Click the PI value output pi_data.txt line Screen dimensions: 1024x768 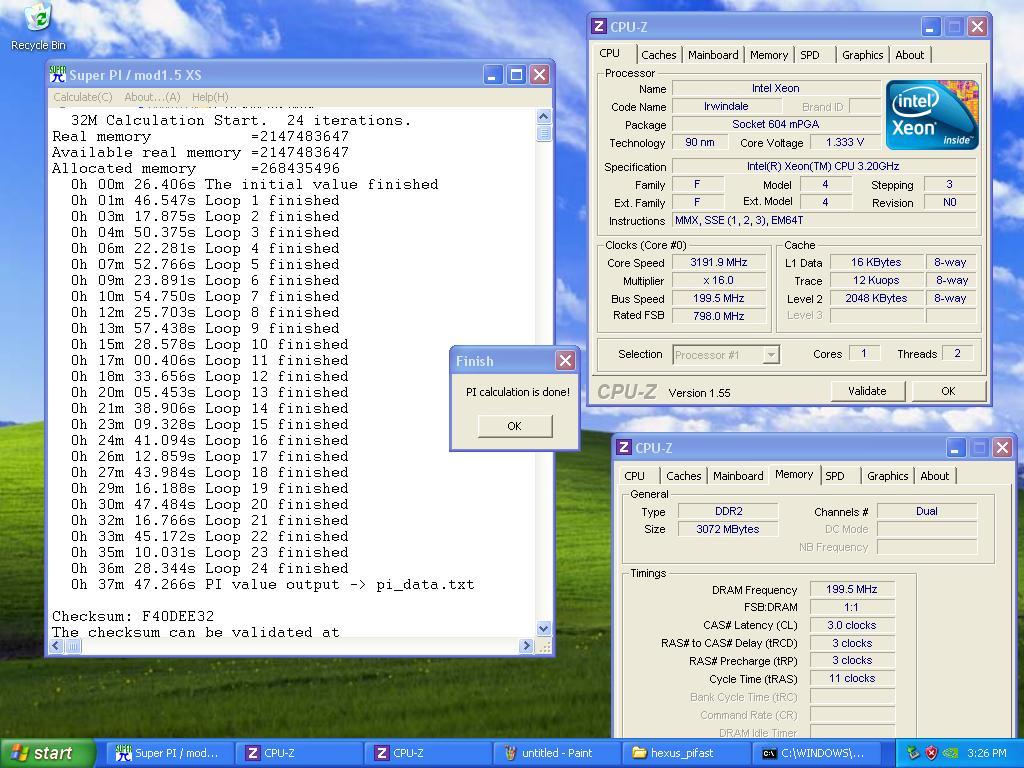(x=273, y=584)
